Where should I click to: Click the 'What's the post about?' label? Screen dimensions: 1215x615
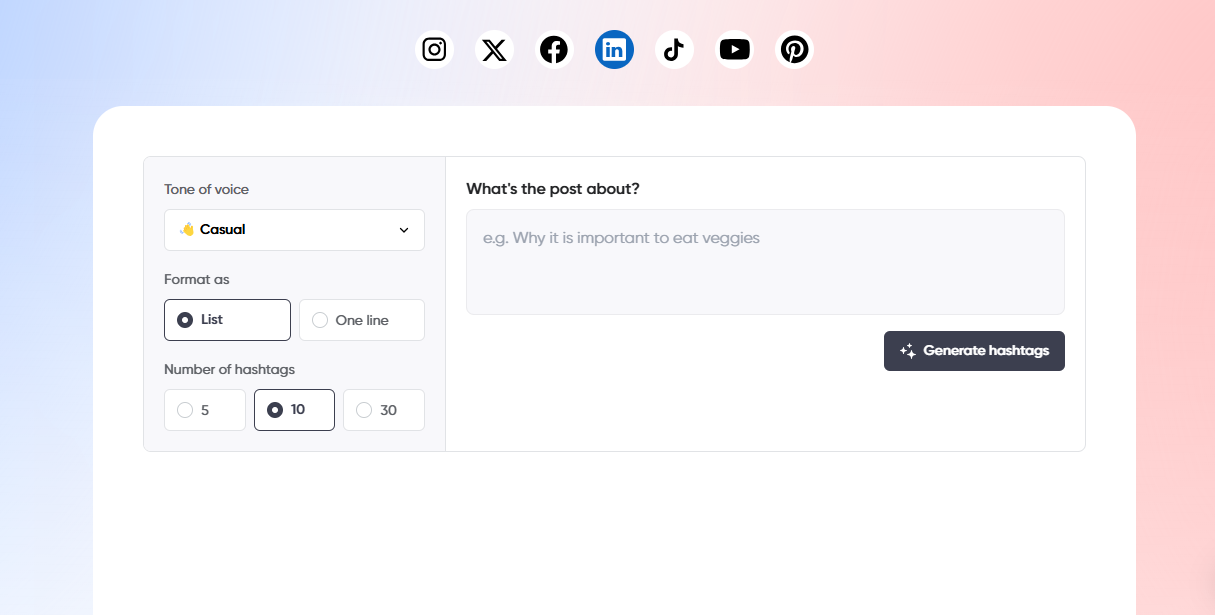coord(553,189)
